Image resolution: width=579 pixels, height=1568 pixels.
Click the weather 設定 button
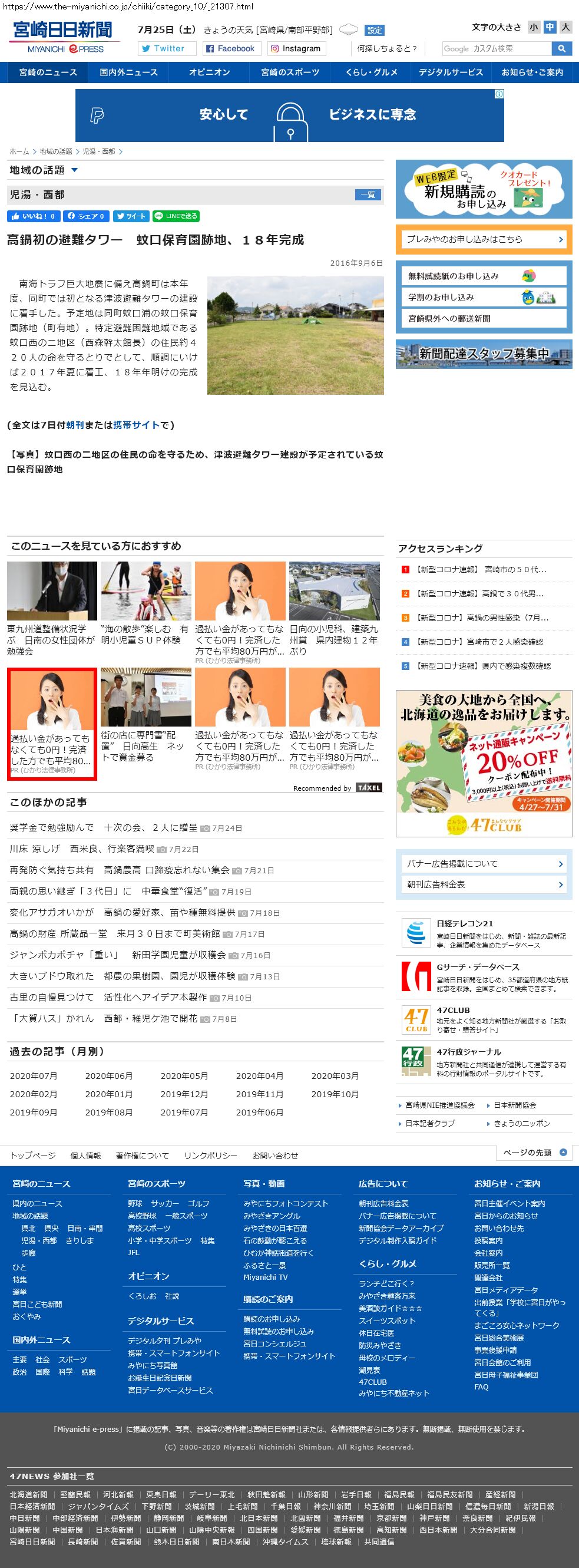[x=375, y=31]
